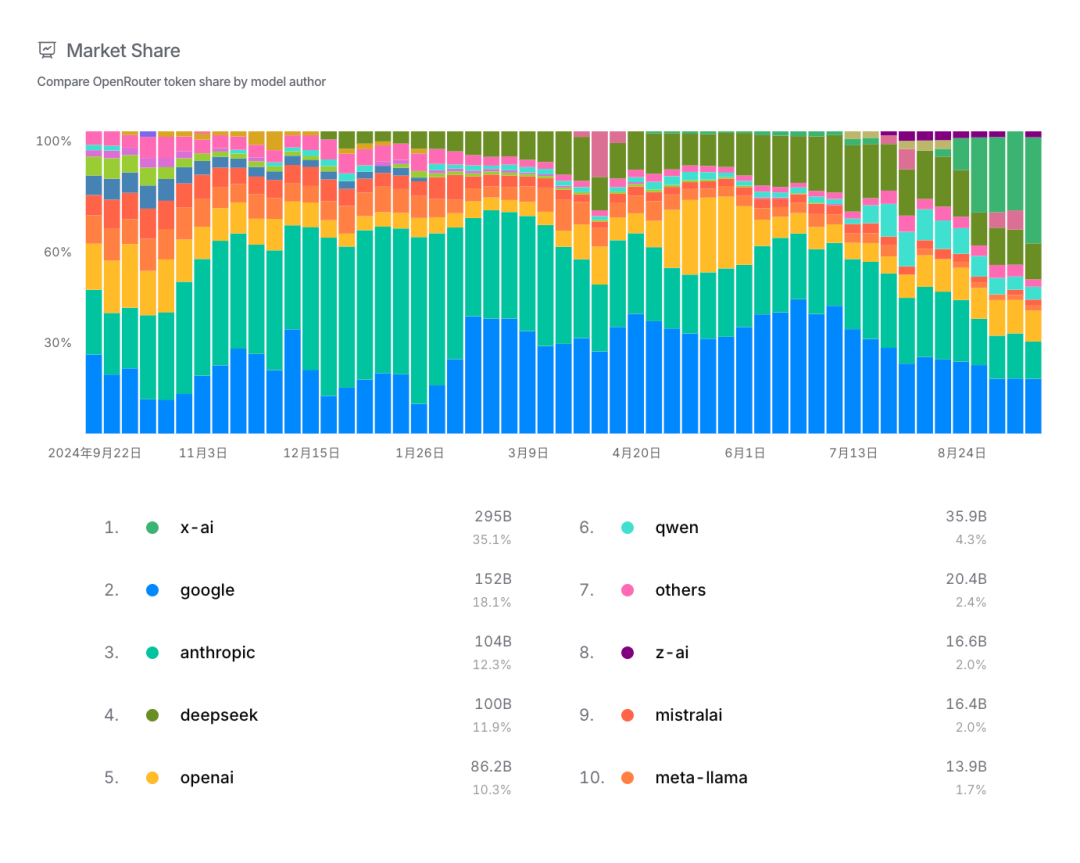
Task: Click the 100% y-axis label
Action: pos(54,141)
